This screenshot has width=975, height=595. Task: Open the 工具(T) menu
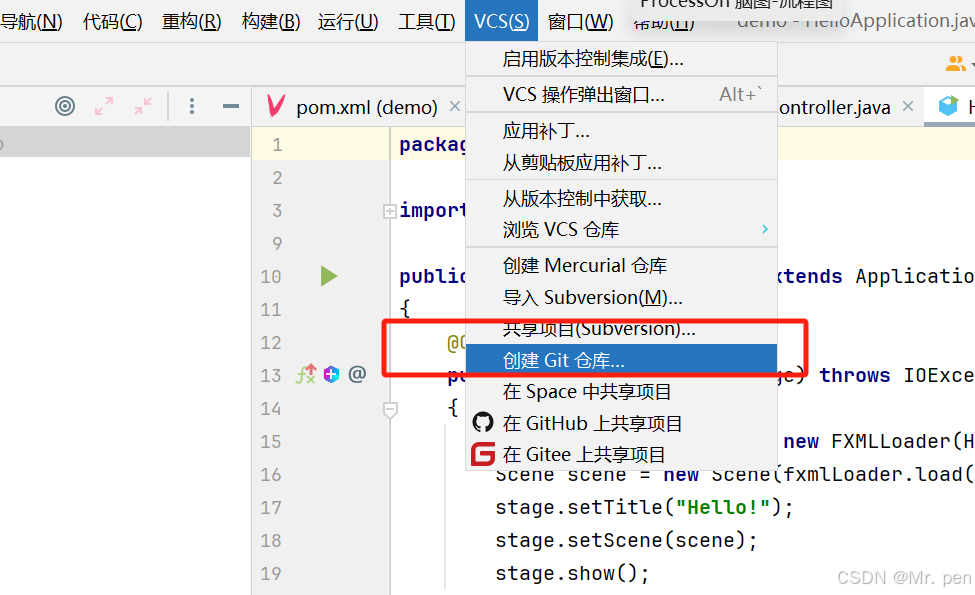click(x=426, y=22)
